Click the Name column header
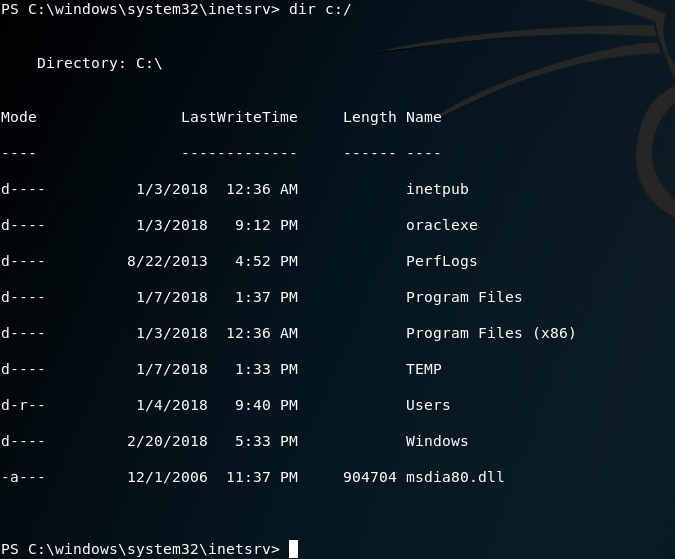Image resolution: width=675 pixels, height=559 pixels. tap(423, 117)
